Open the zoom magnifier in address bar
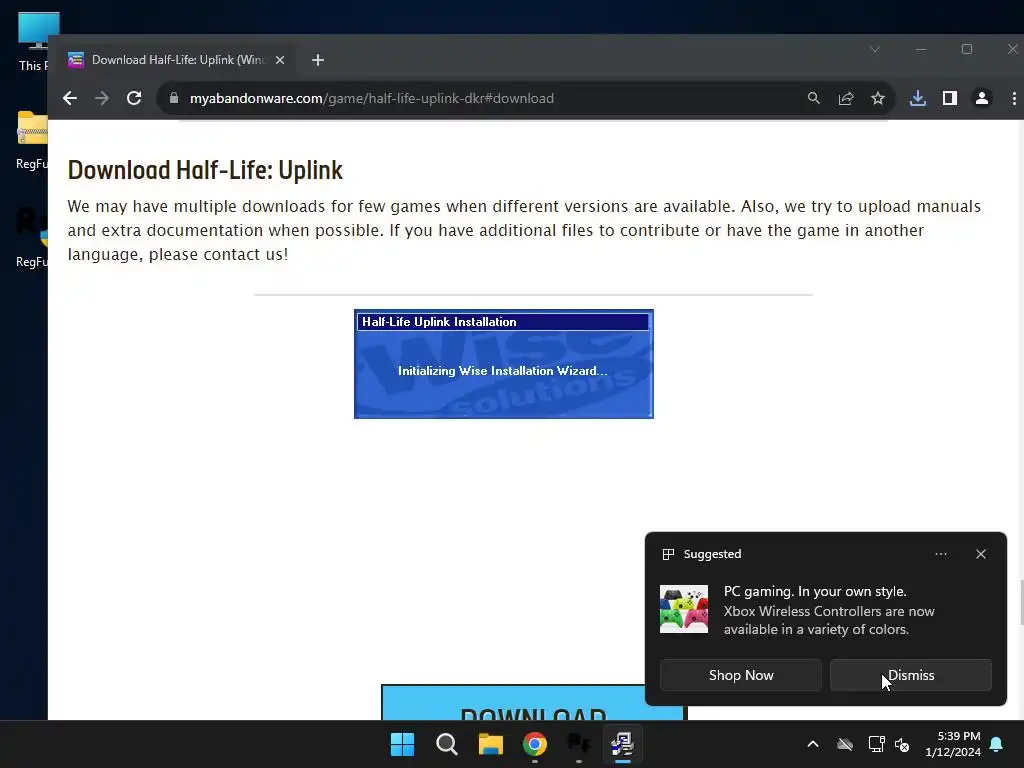The image size is (1024, 768). [814, 98]
